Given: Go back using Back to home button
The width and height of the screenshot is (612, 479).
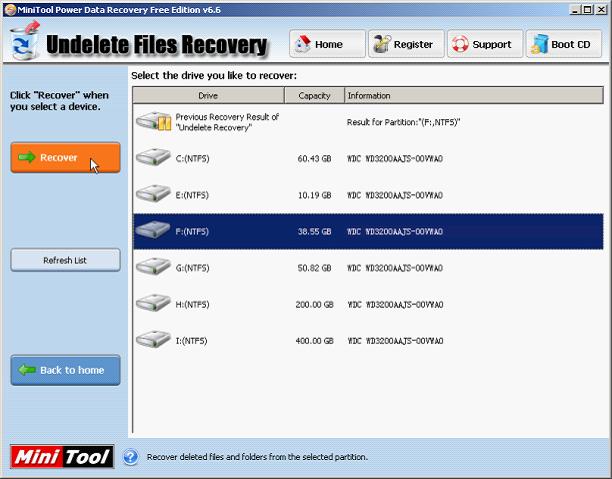Looking at the screenshot, I should 65,370.
